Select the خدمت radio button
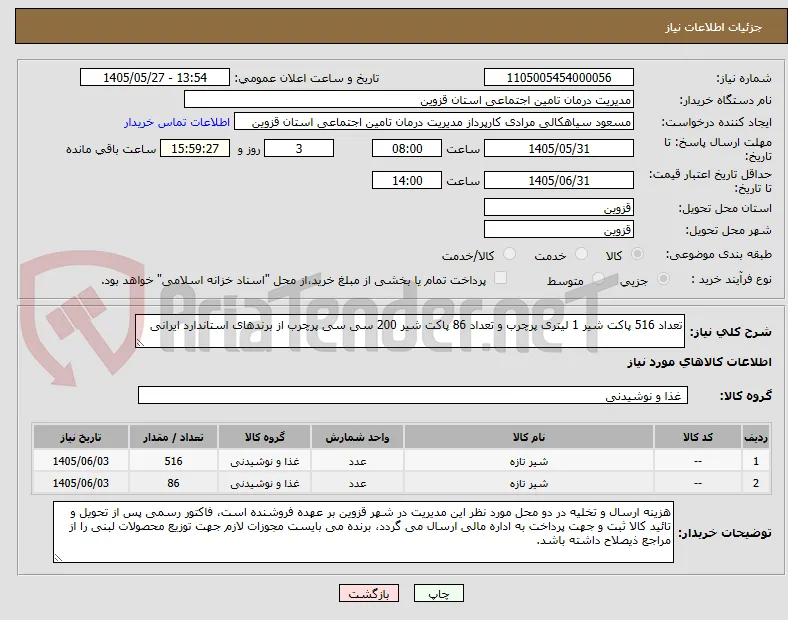Viewport: 788px width, 620px height. click(x=581, y=254)
